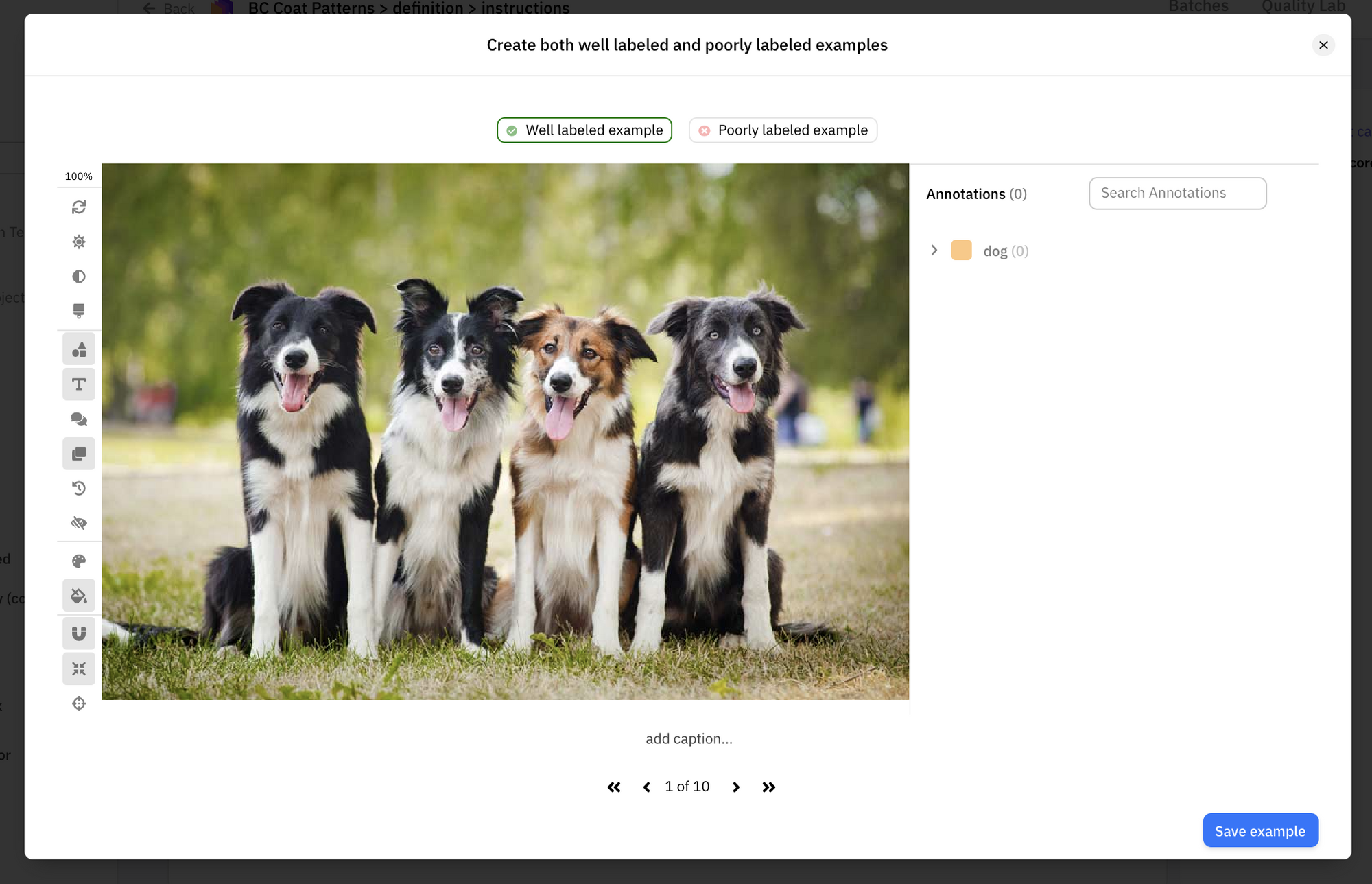Toggle the magnet snapping tool
The height and width of the screenshot is (884, 1372).
[x=79, y=633]
